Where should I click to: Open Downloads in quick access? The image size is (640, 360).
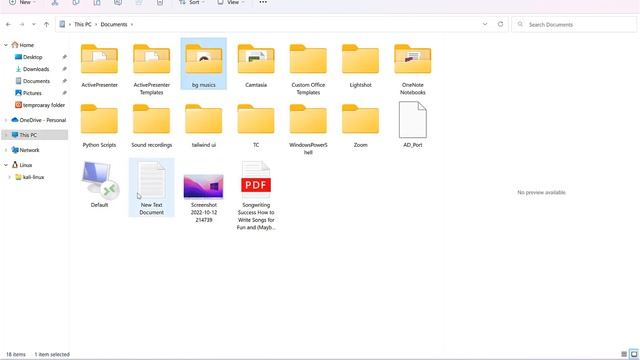[x=36, y=69]
